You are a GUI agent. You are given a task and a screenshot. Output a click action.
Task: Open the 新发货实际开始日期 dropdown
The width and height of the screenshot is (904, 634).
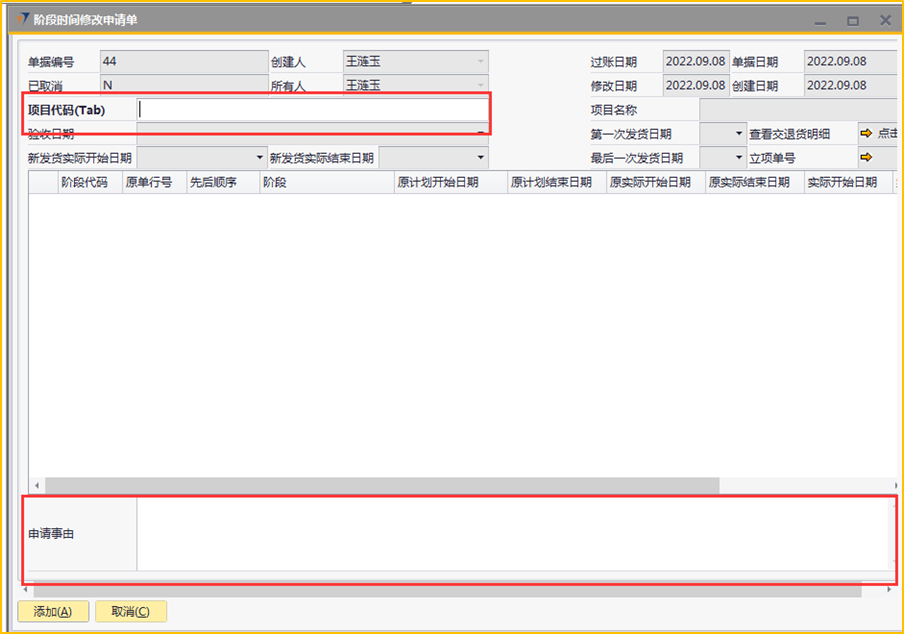(x=257, y=158)
